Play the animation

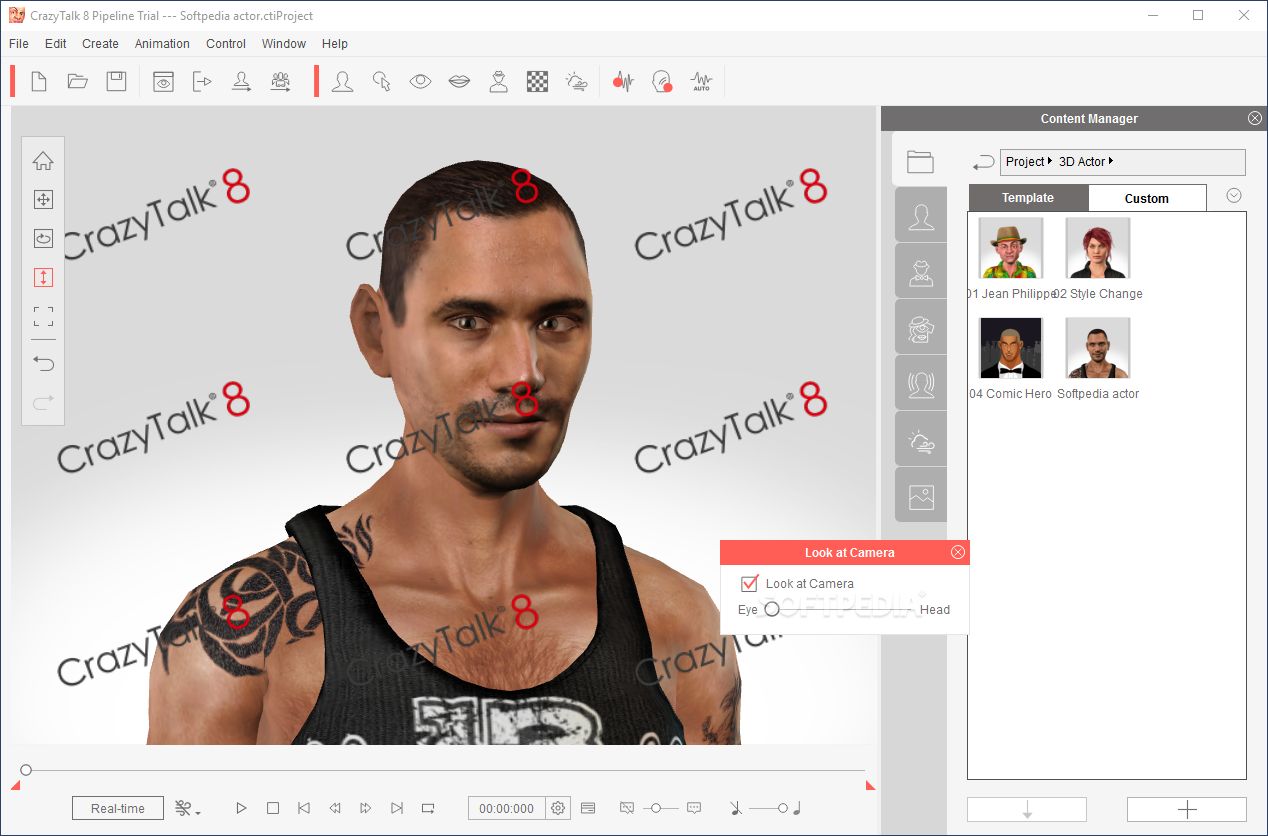pos(241,808)
